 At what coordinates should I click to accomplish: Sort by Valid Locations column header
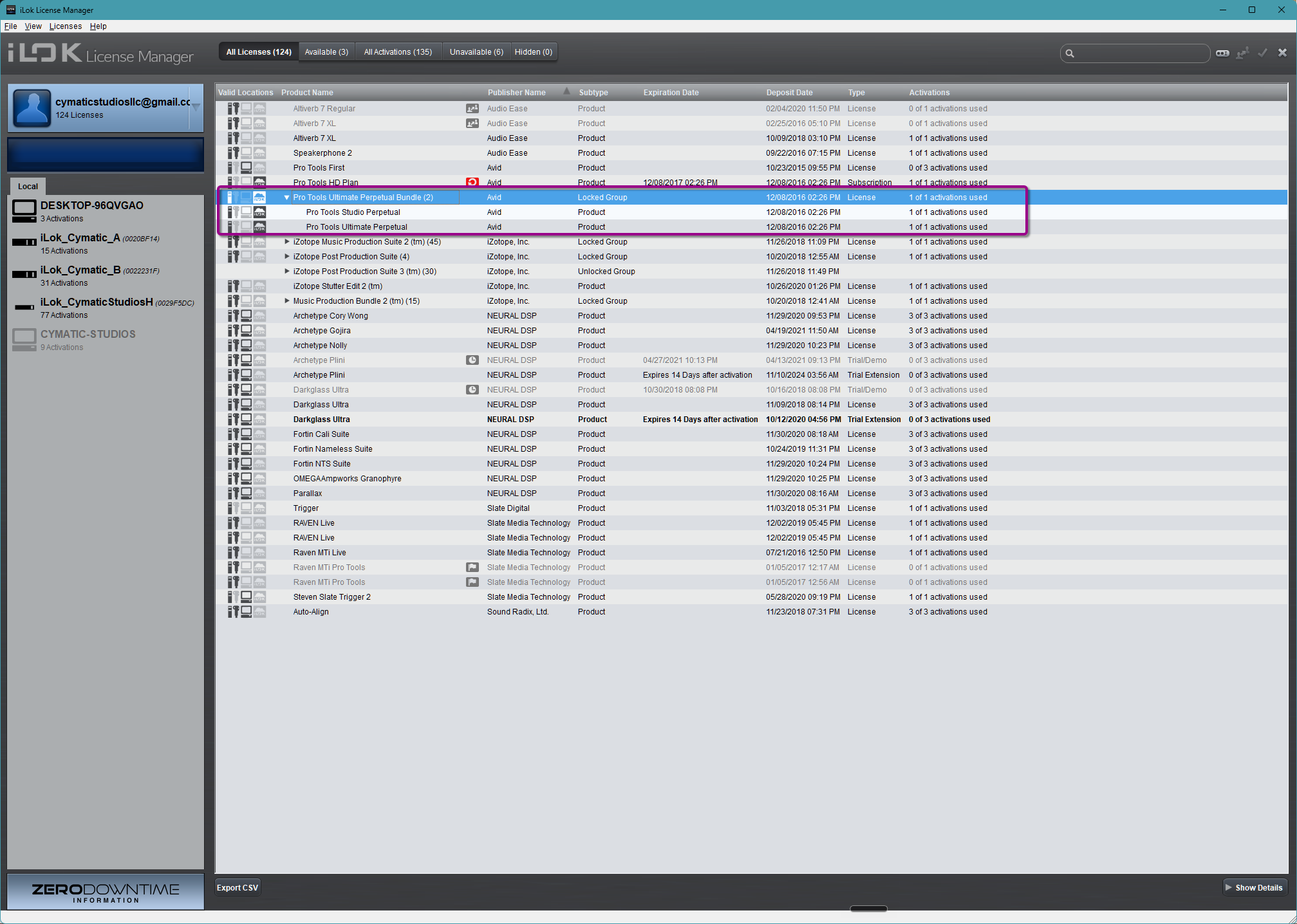point(245,93)
